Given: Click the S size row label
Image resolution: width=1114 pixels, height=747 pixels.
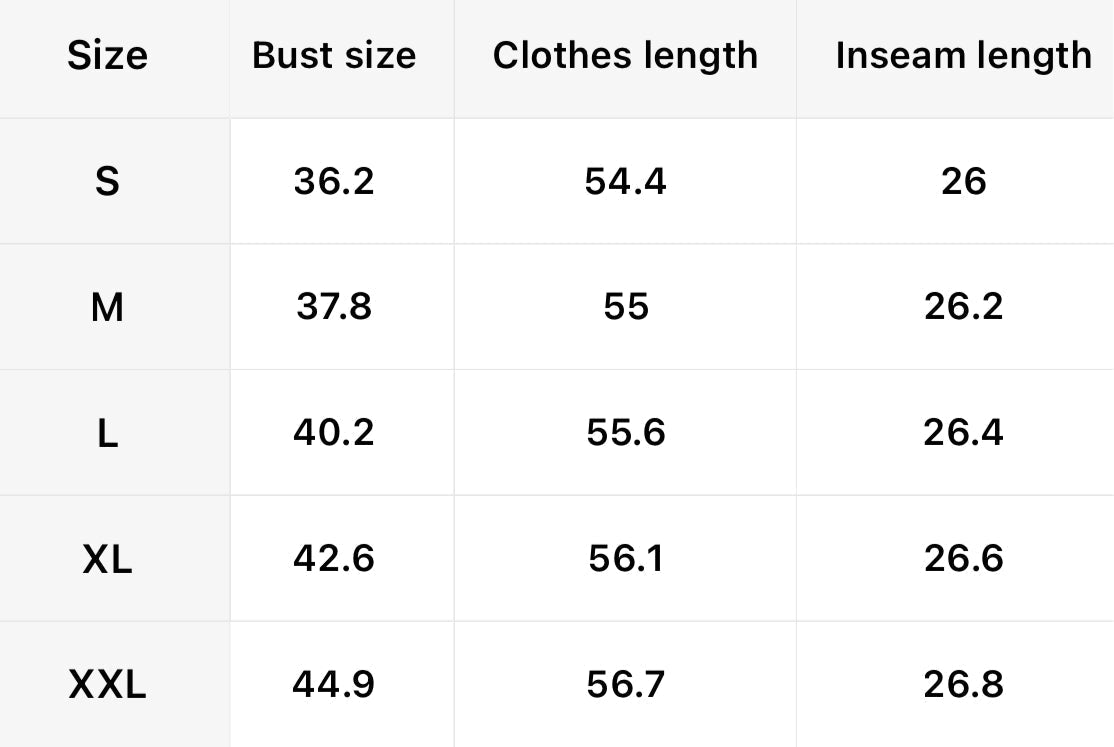Looking at the screenshot, I should click(x=107, y=181).
